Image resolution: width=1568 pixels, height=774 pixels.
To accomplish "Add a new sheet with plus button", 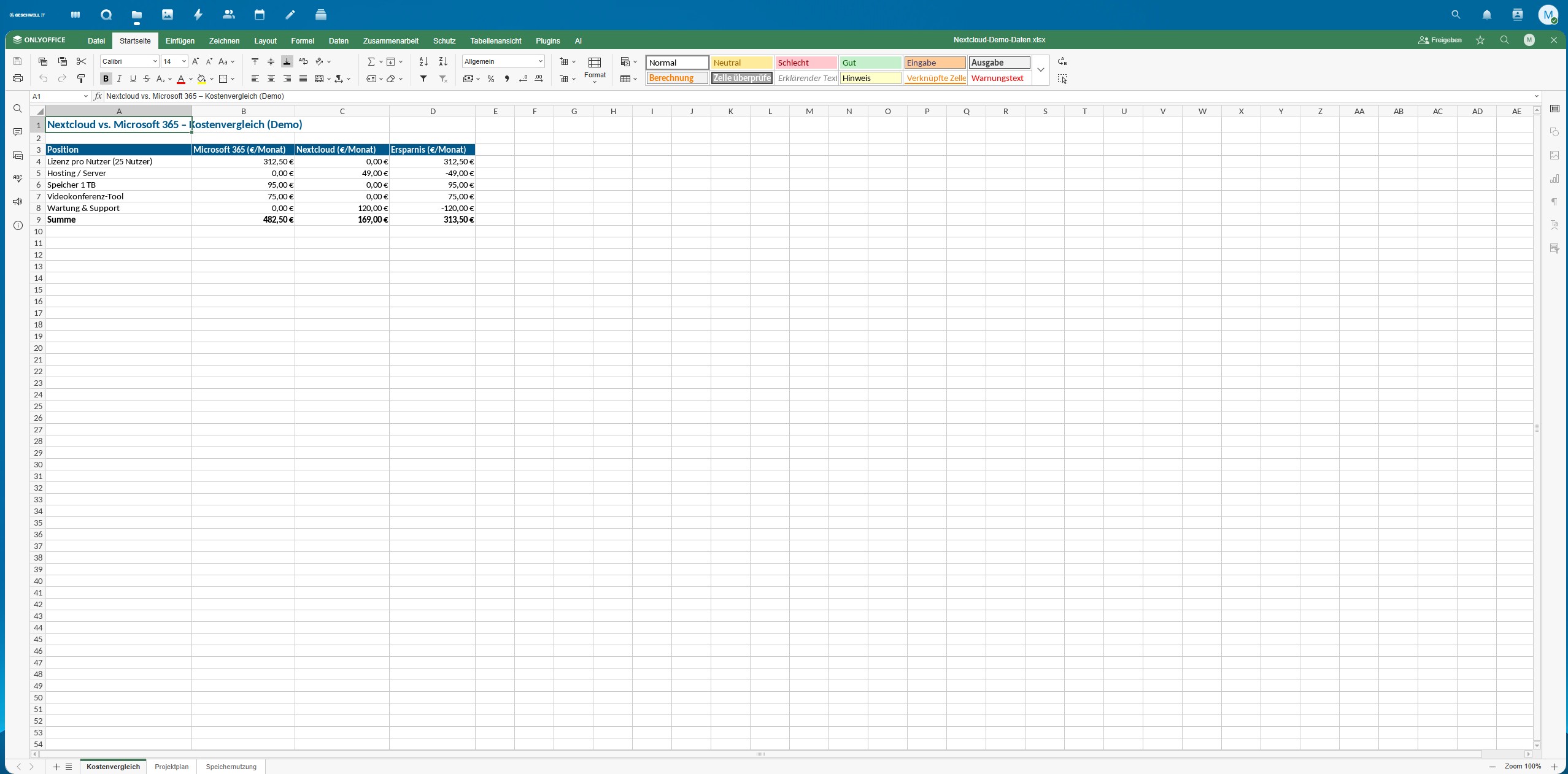I will [x=56, y=767].
